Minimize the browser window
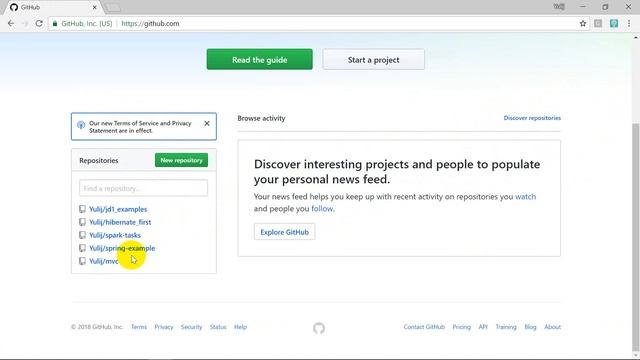The image size is (640, 360). pyautogui.click(x=582, y=7)
